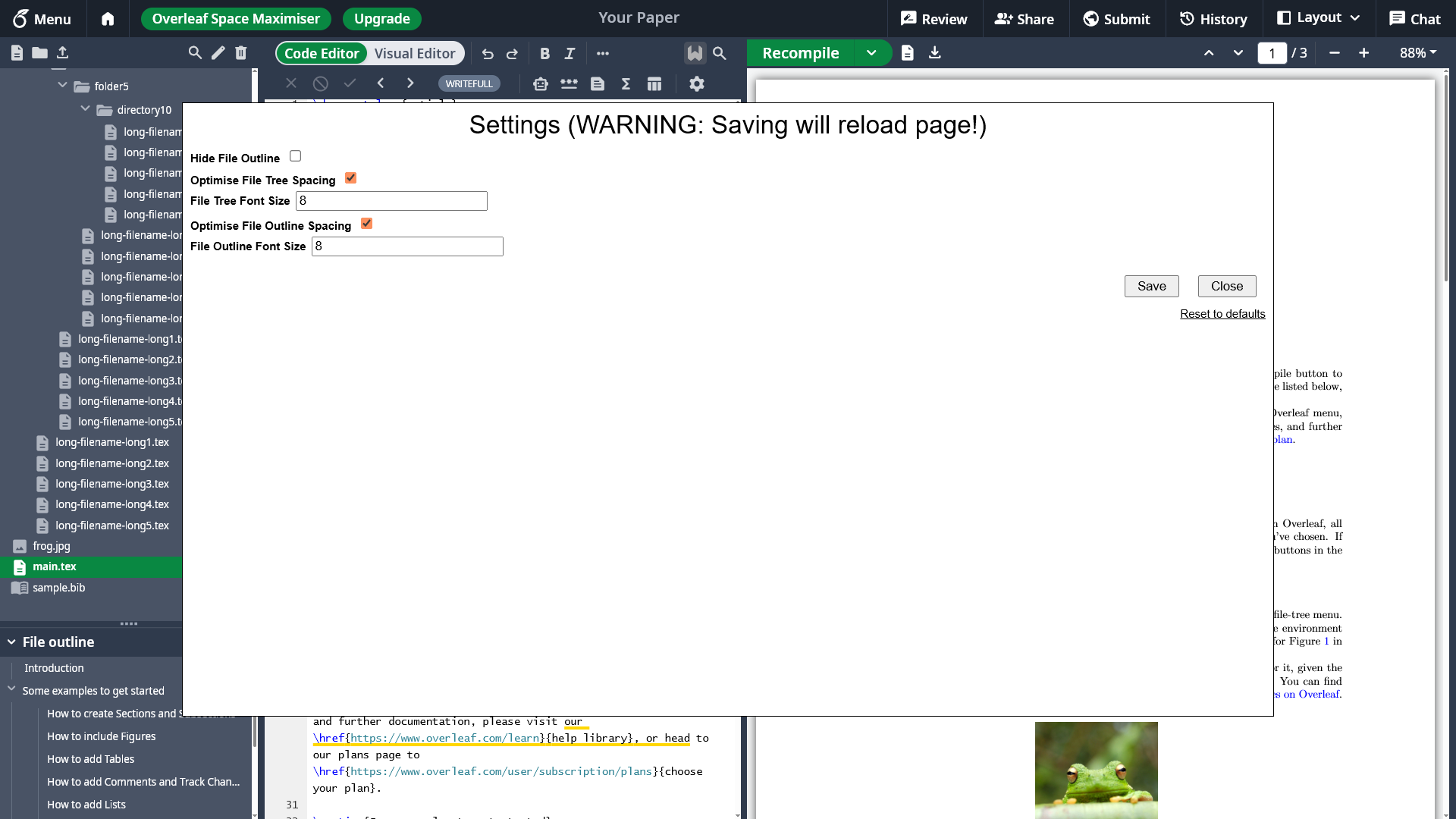Open the History menu
Screen dimensions: 1456x819
click(1213, 19)
